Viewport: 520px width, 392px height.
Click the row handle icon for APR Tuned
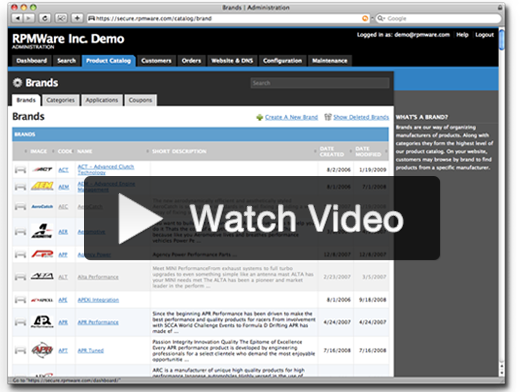pyautogui.click(x=20, y=350)
